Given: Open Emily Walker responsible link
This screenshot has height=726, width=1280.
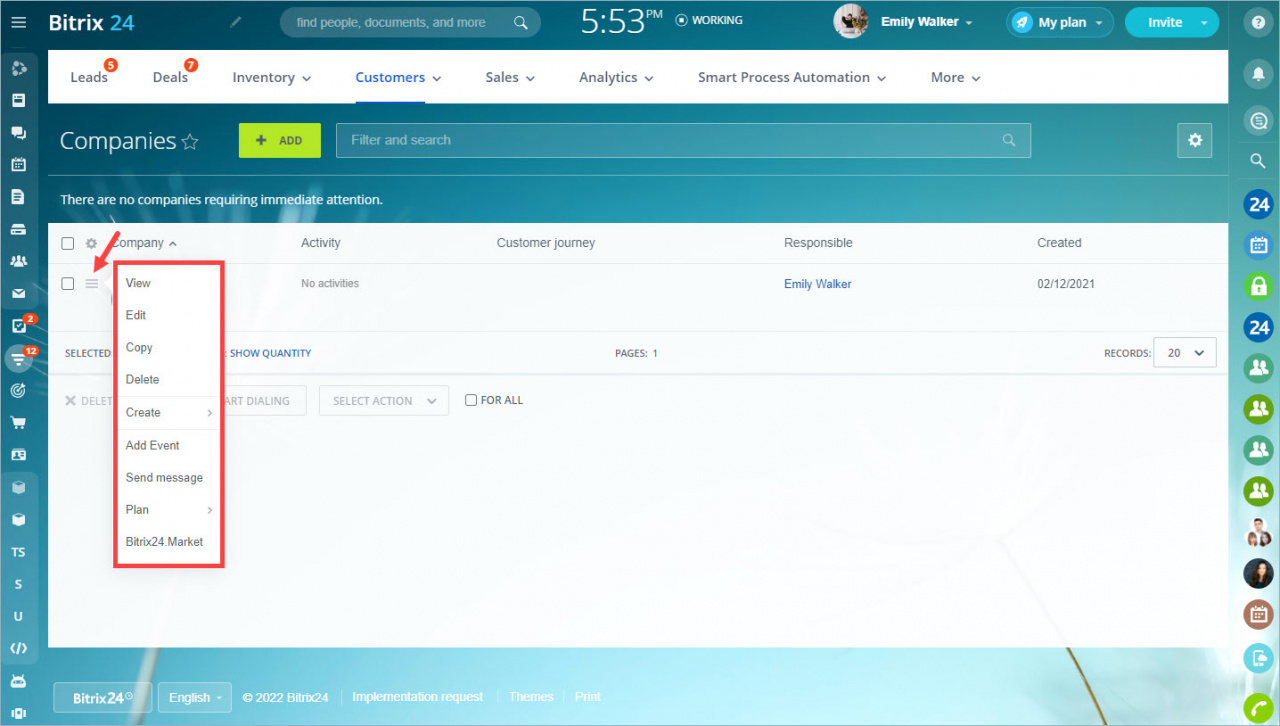Looking at the screenshot, I should click(x=818, y=284).
